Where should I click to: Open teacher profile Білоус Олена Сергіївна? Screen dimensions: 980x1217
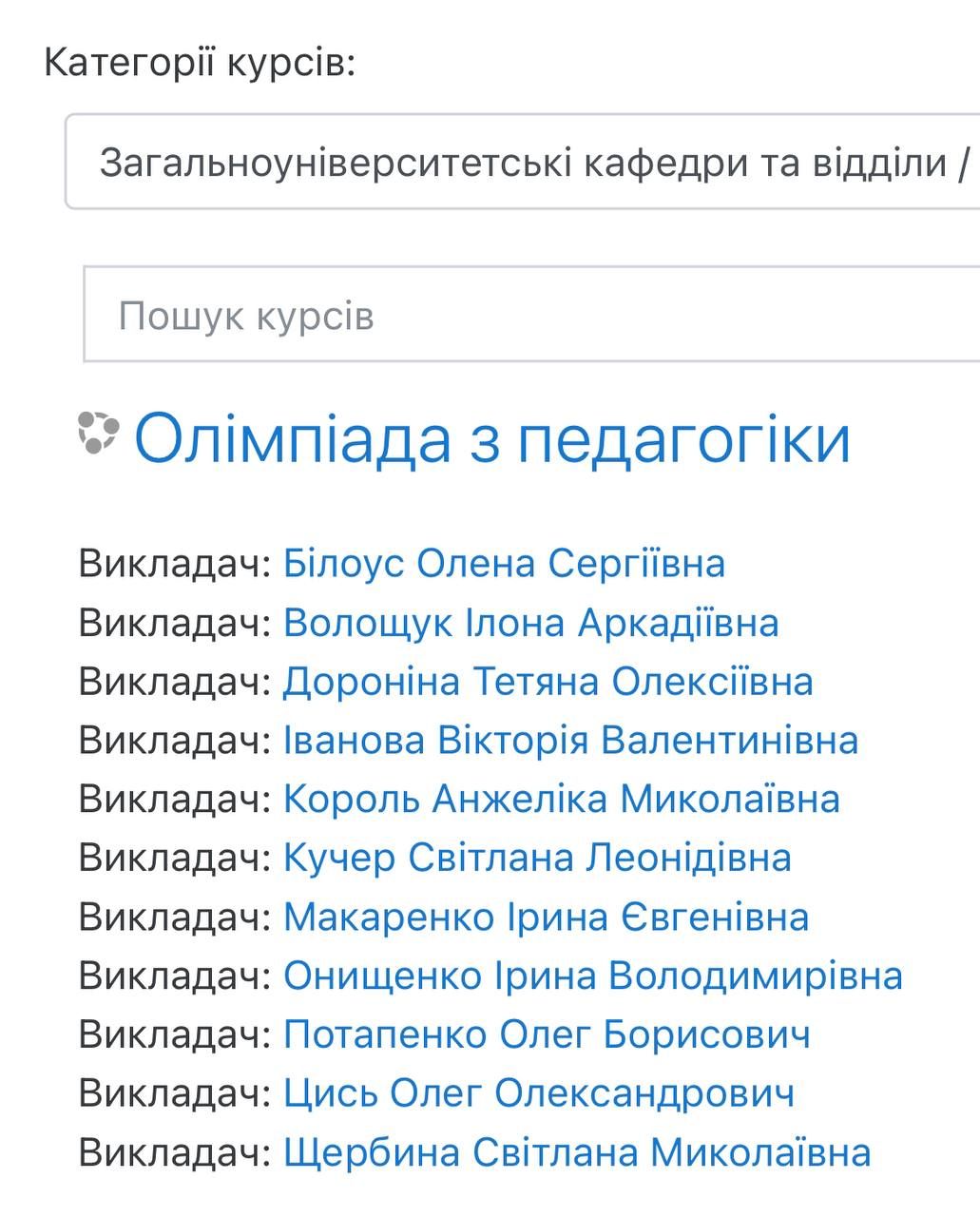coord(504,563)
